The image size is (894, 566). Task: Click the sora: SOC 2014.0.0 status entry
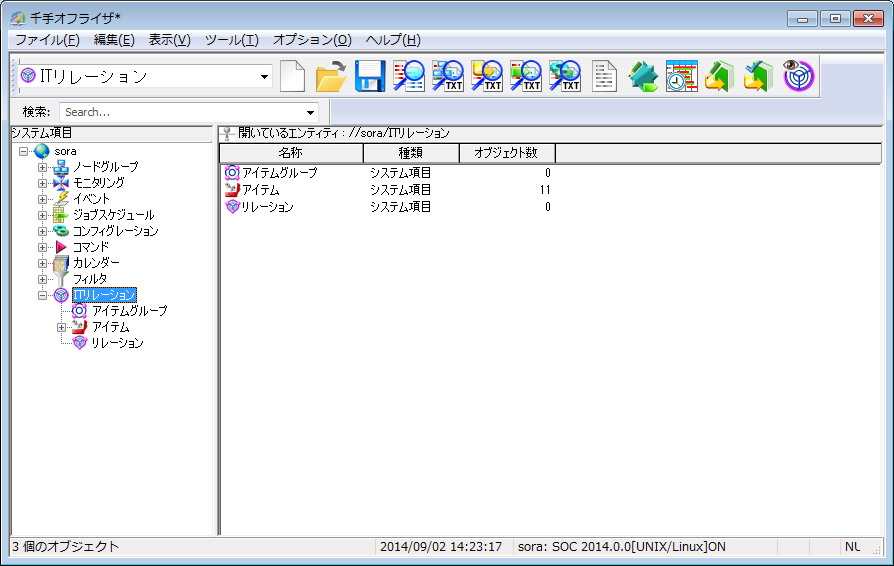tap(621, 547)
